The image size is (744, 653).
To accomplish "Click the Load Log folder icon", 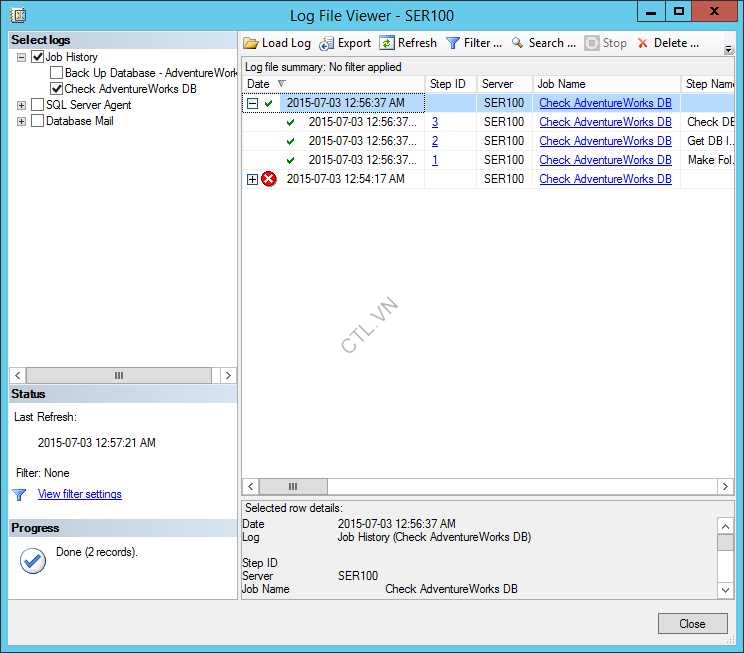I will pos(251,43).
